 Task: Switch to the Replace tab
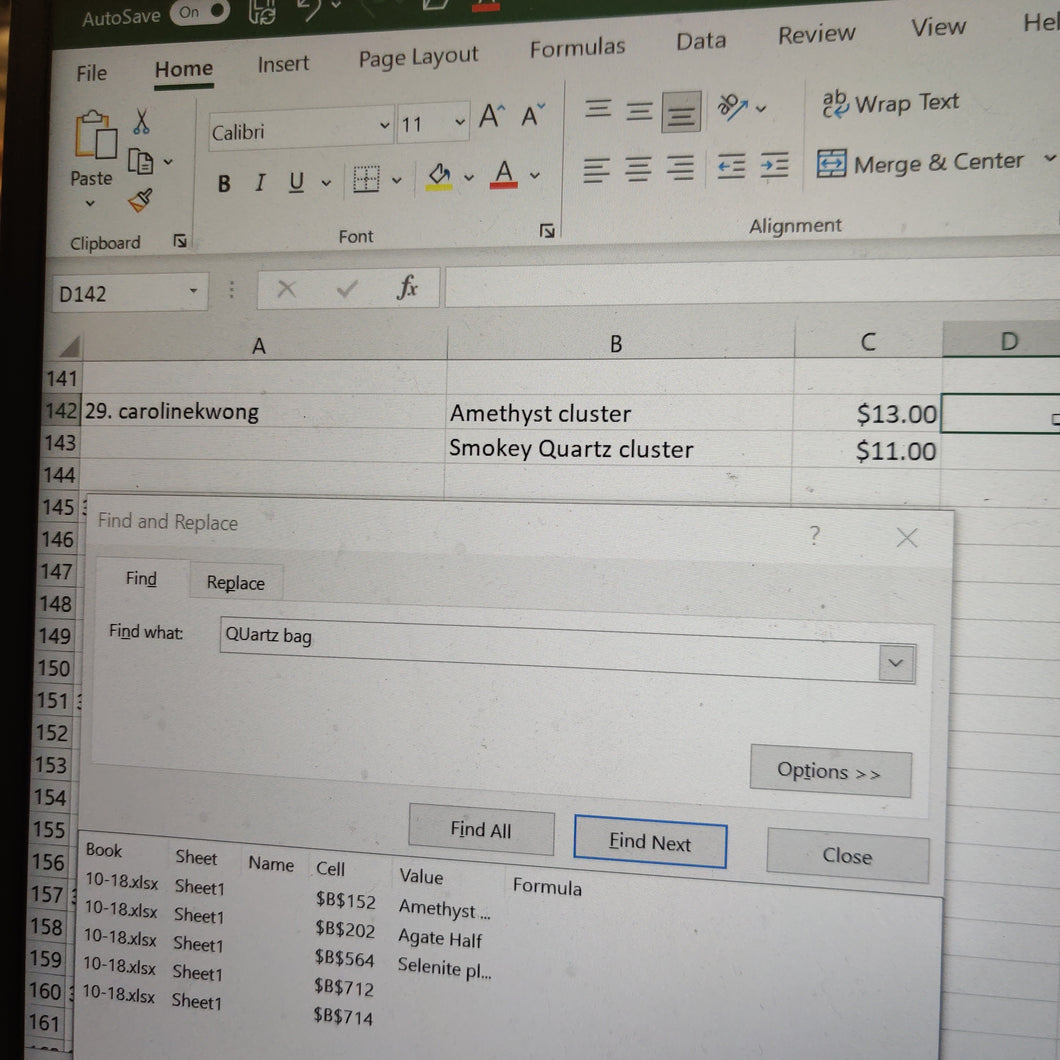pyautogui.click(x=235, y=582)
